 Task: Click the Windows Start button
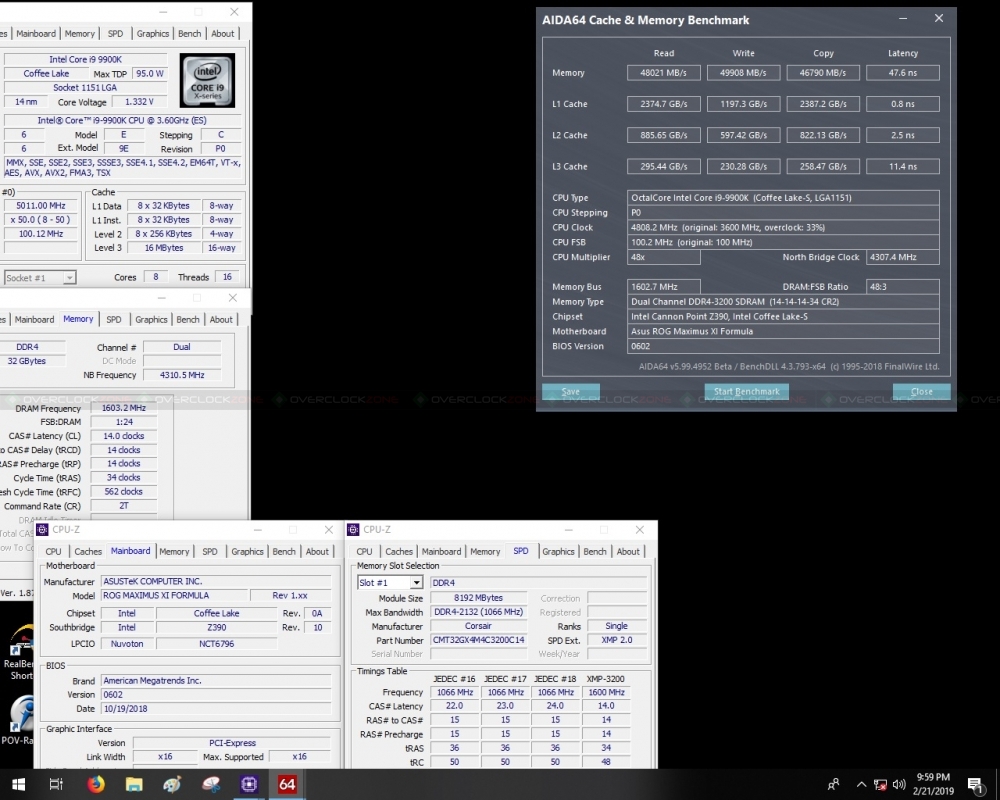(18, 784)
